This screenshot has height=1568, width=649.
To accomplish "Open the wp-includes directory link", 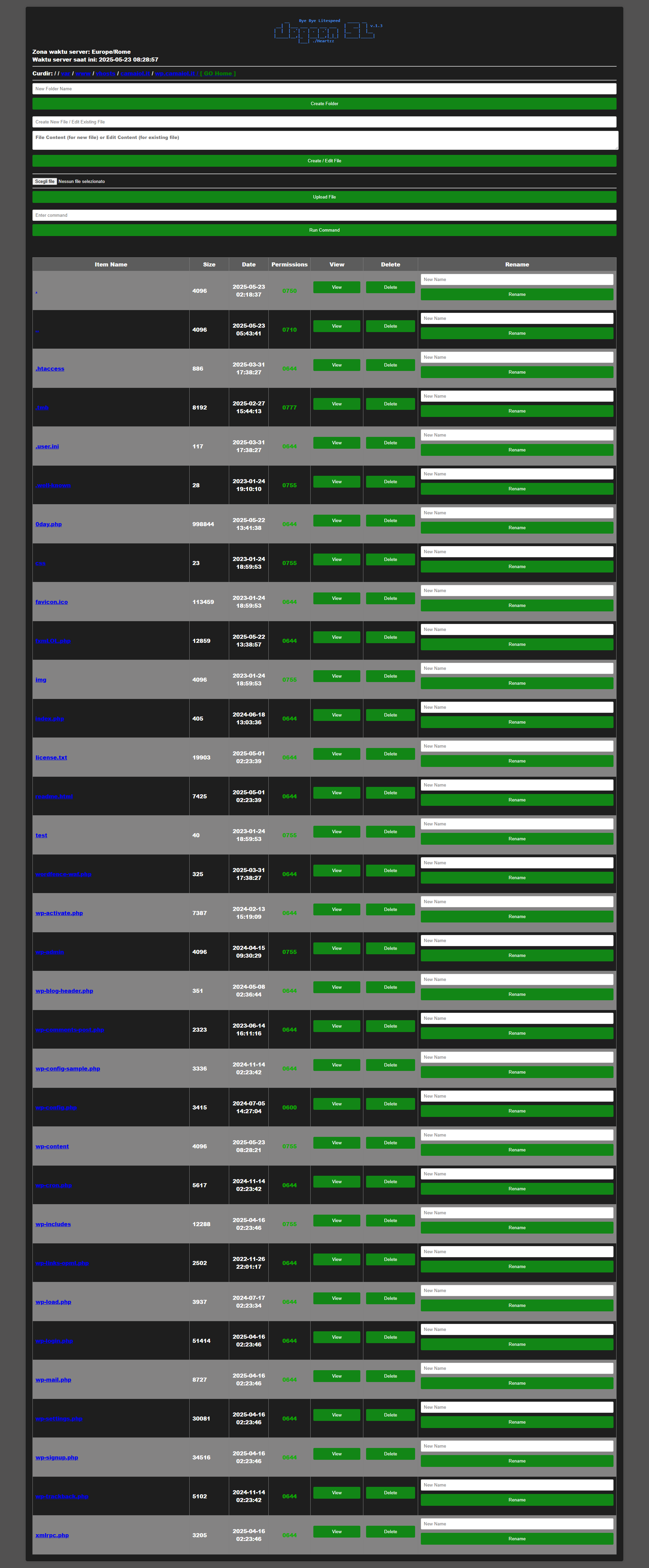I will (x=53, y=1225).
